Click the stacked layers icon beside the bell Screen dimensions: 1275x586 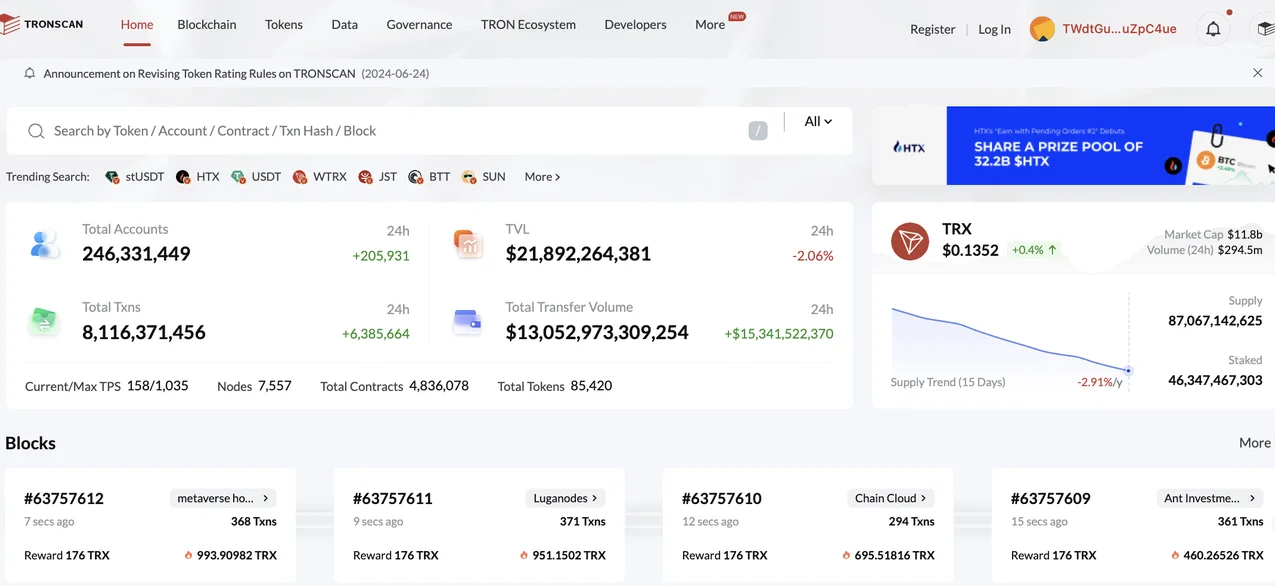click(x=1264, y=29)
